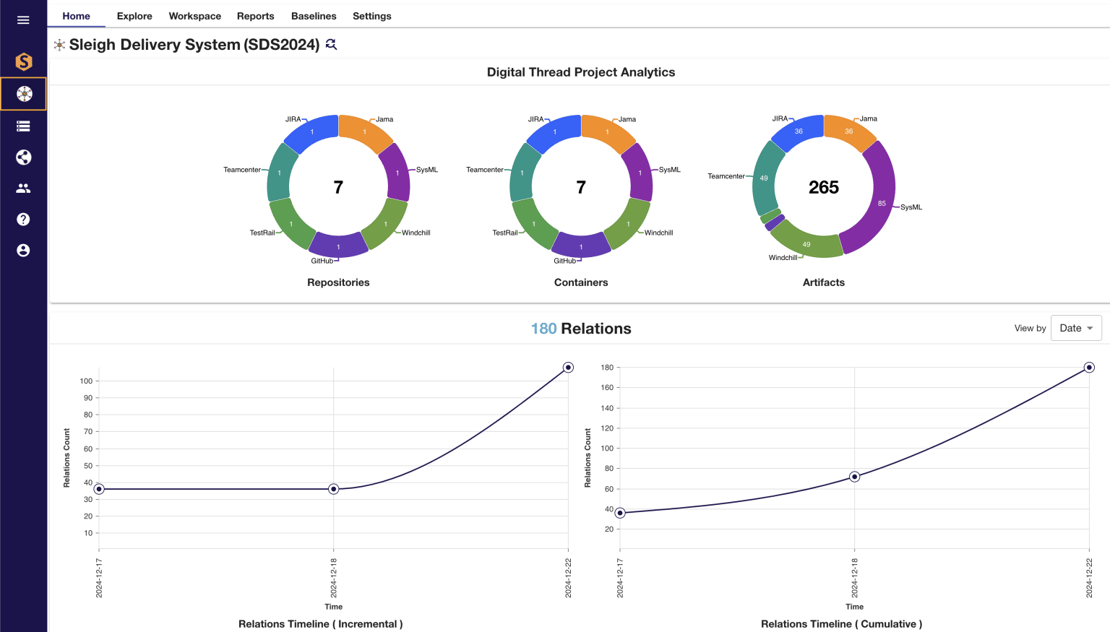Select the 2024-12-17 point on Incremental chart
1110x632 pixels.
tap(99, 489)
